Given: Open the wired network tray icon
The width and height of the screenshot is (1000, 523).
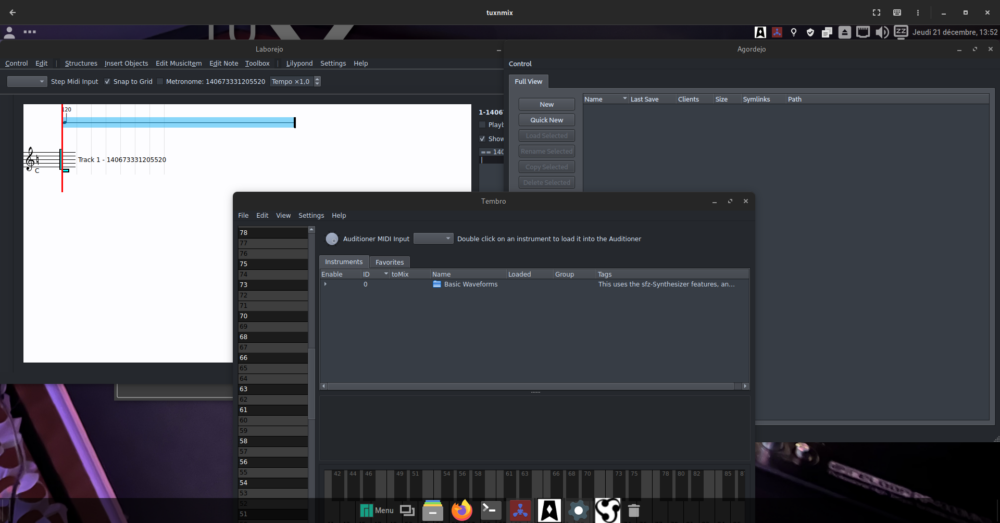Looking at the screenshot, I should tap(863, 32).
